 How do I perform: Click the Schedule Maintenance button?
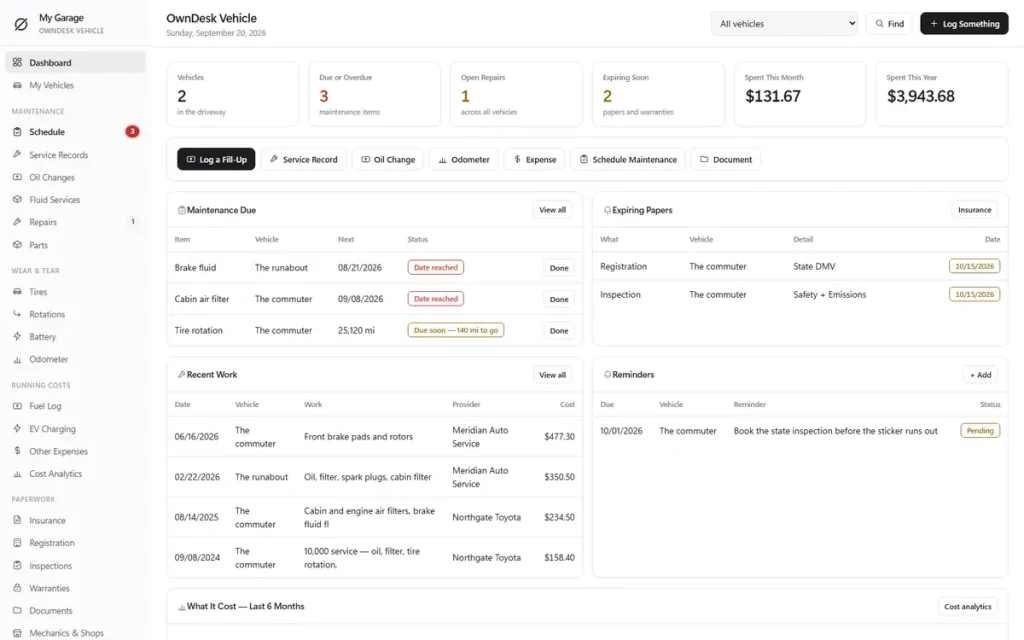628,159
